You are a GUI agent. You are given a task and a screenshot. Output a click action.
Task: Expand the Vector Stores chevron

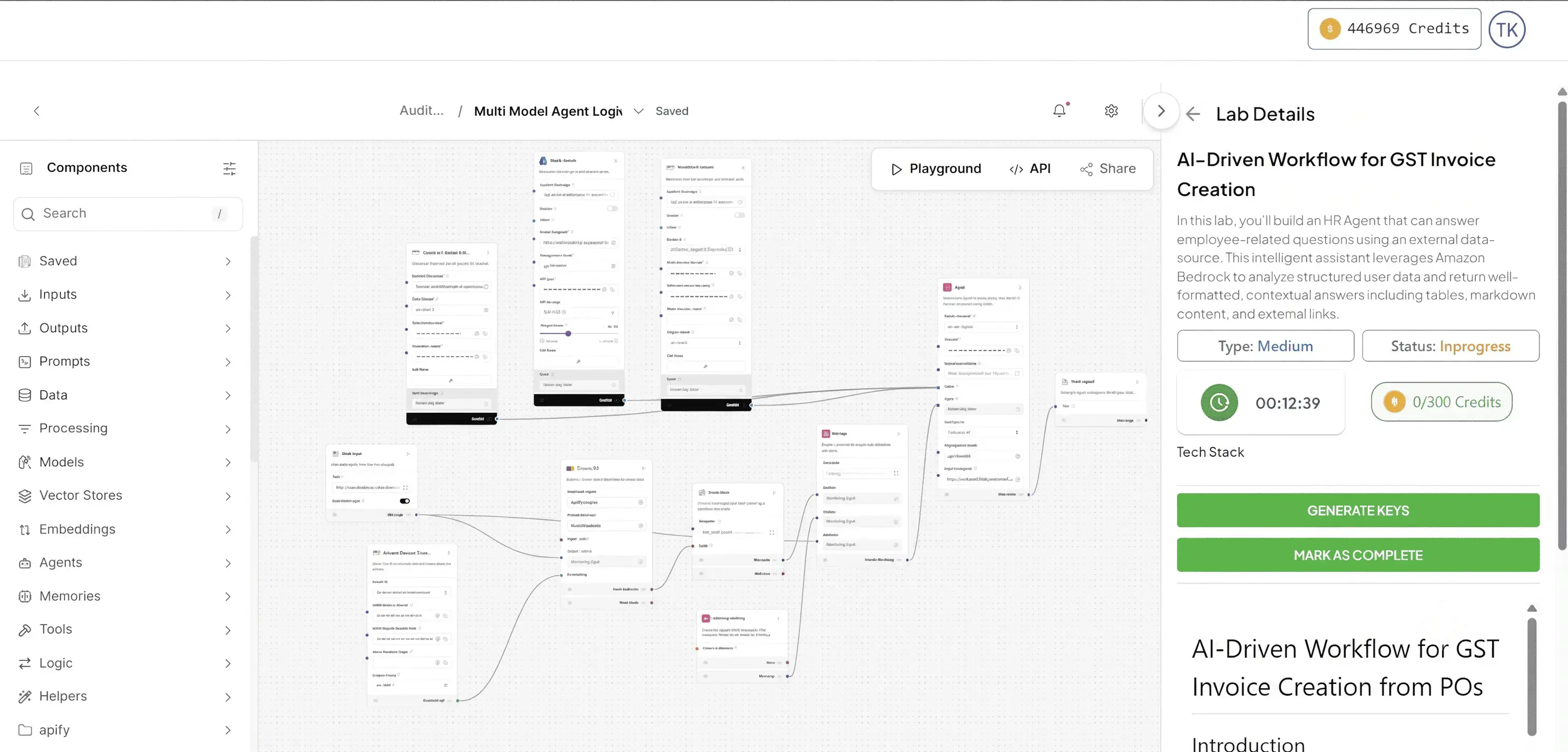coord(228,496)
